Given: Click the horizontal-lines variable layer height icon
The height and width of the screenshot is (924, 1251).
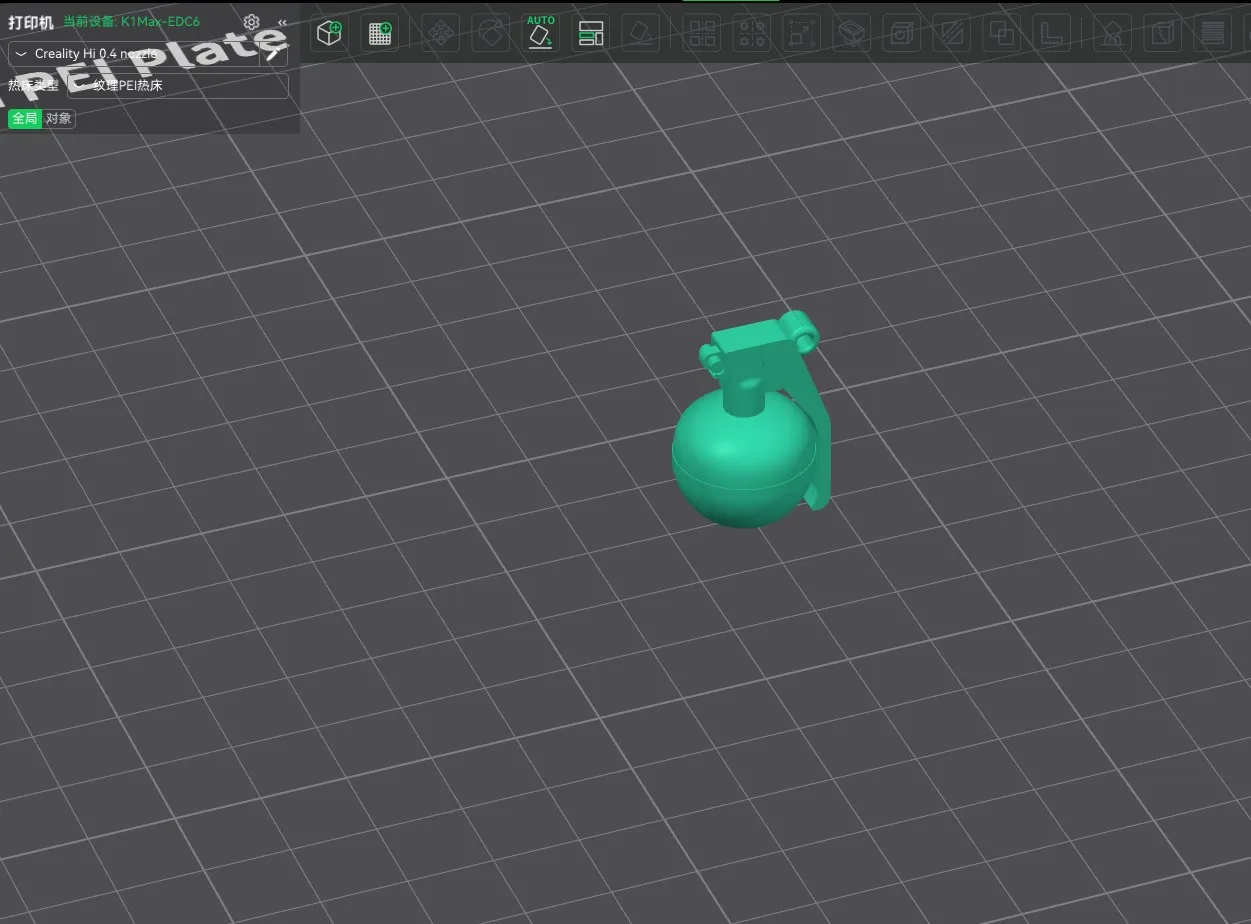Looking at the screenshot, I should tap(1213, 33).
